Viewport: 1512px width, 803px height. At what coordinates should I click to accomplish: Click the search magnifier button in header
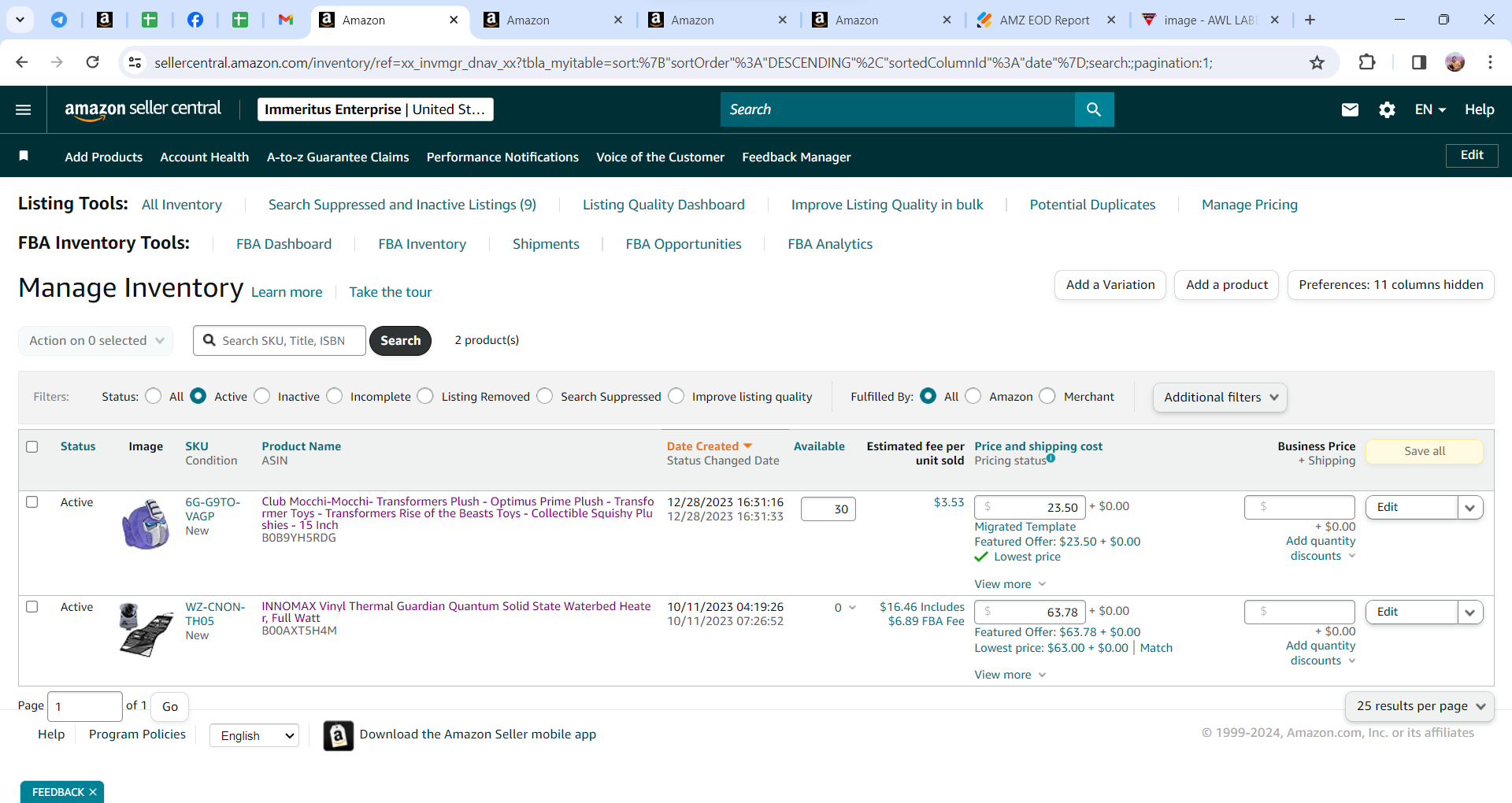(1094, 109)
